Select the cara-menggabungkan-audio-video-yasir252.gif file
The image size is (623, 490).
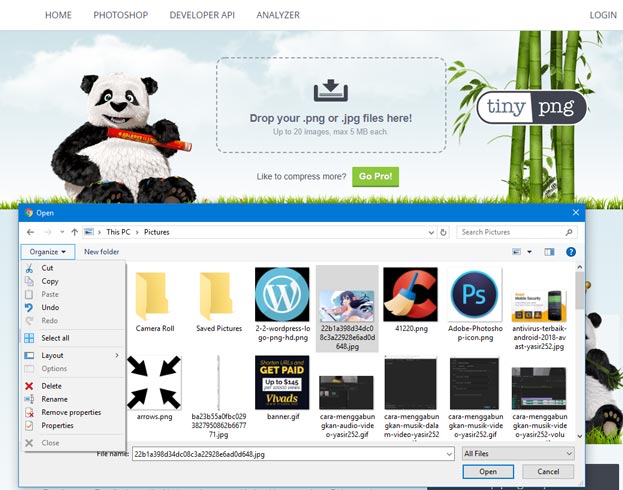point(347,406)
